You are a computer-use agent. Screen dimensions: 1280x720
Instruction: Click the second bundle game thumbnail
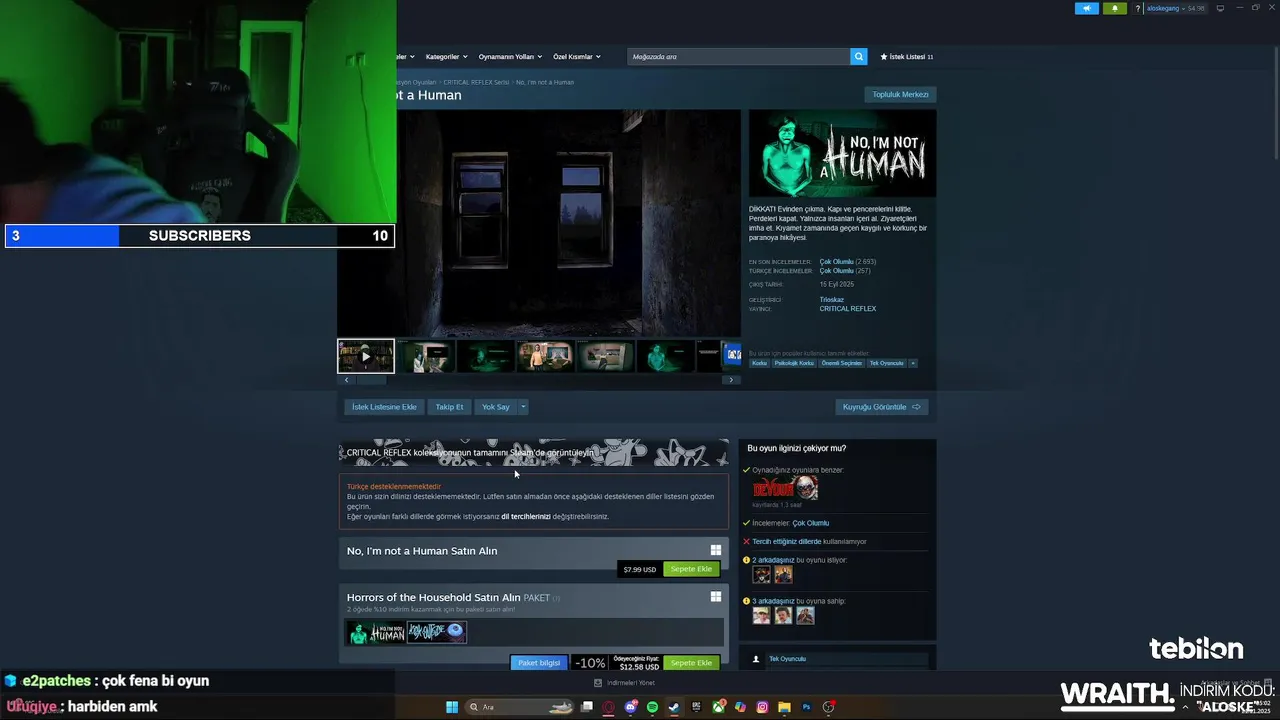[x=437, y=632]
